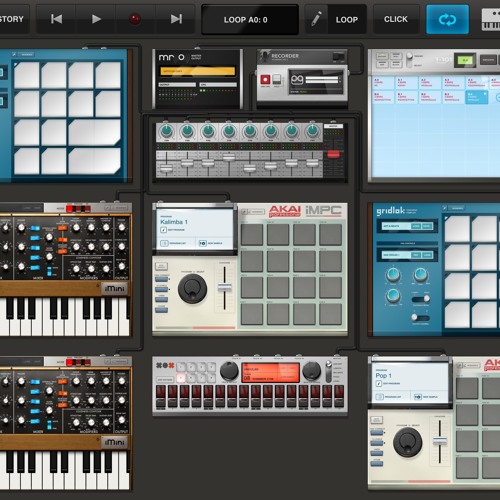Toggle the white hold switch beside Recorder's record button
The width and height of the screenshot is (500, 500).
[x=277, y=79]
